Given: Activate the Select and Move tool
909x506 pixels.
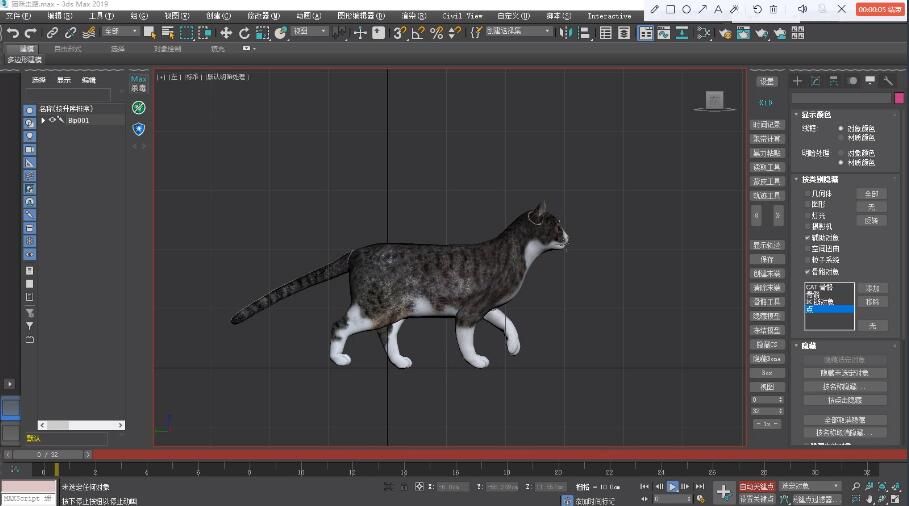Looking at the screenshot, I should [226, 33].
